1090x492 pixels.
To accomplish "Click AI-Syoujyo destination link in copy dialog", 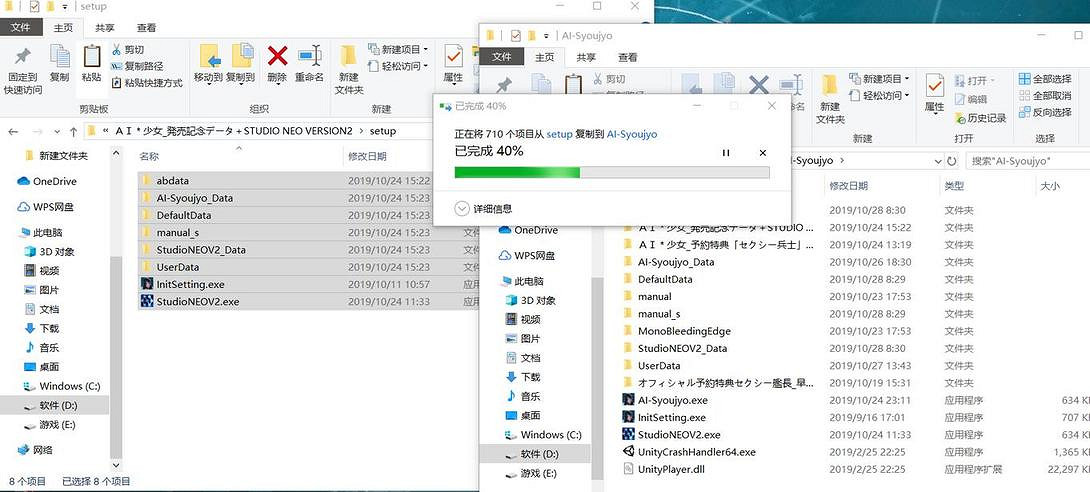I will coord(632,134).
